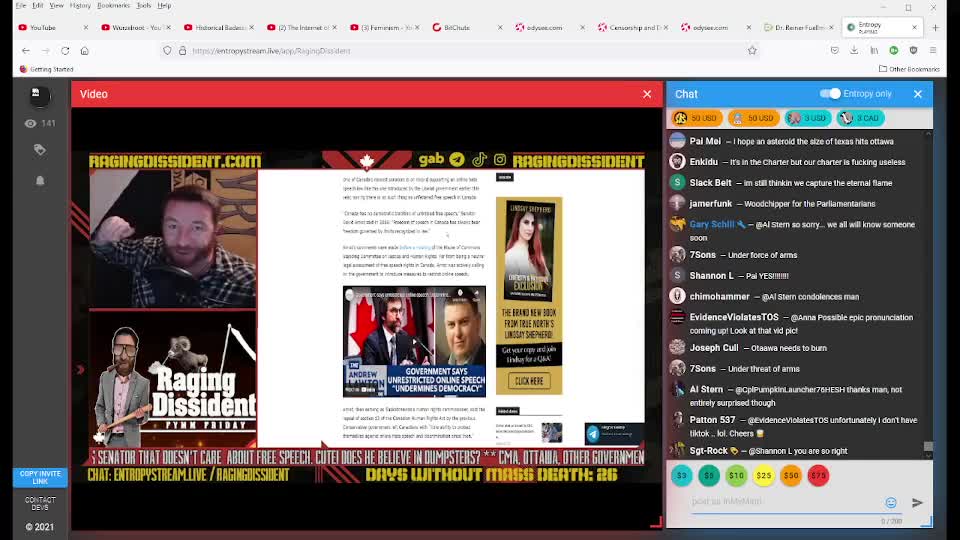Click username EvidenceViolatesTOS in chat
Screen dimensions: 960x540
[x=734, y=317]
